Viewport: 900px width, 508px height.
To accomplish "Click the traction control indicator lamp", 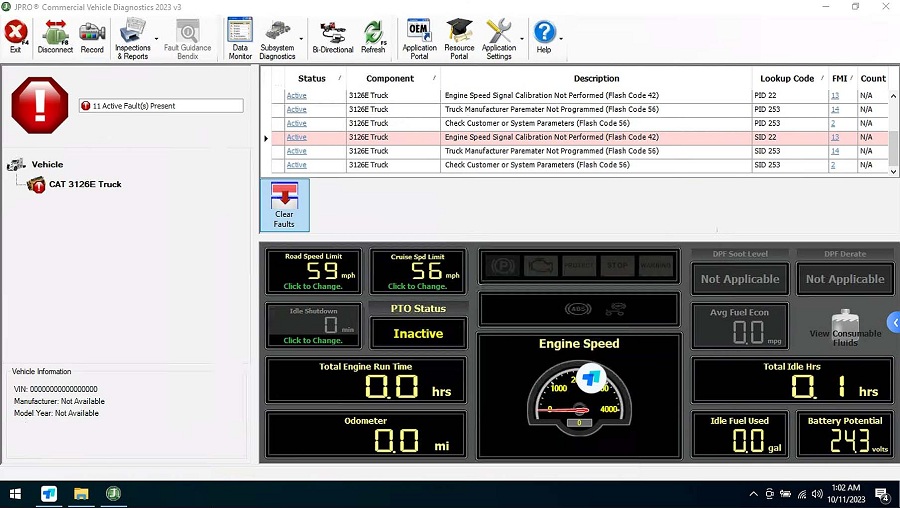I will (x=615, y=309).
